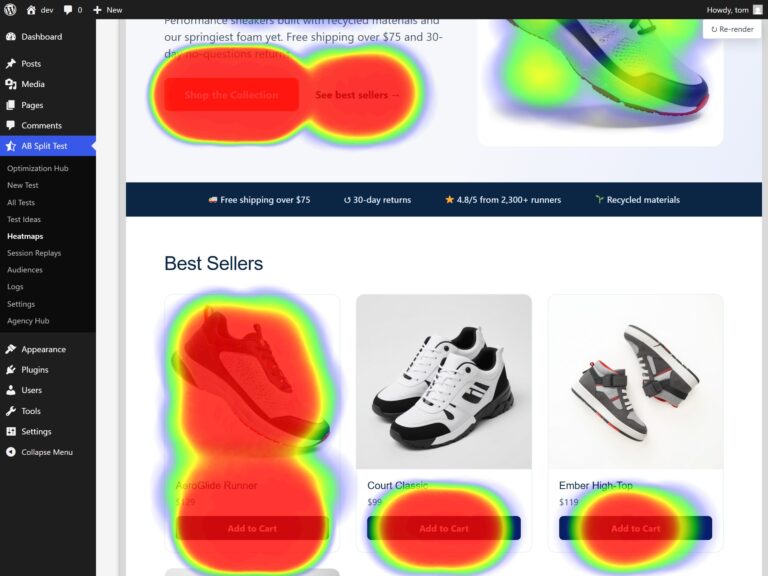
Task: Open the dev site home icon
Action: [x=31, y=10]
